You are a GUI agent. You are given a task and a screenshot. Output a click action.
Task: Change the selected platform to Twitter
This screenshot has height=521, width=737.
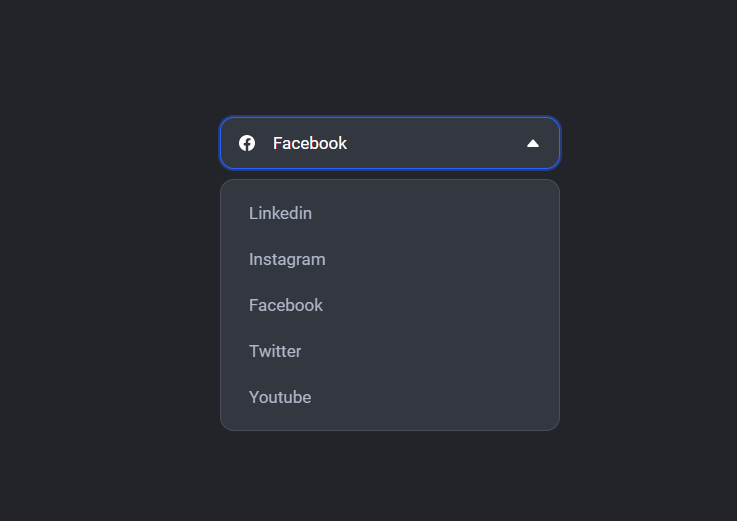pyautogui.click(x=275, y=351)
